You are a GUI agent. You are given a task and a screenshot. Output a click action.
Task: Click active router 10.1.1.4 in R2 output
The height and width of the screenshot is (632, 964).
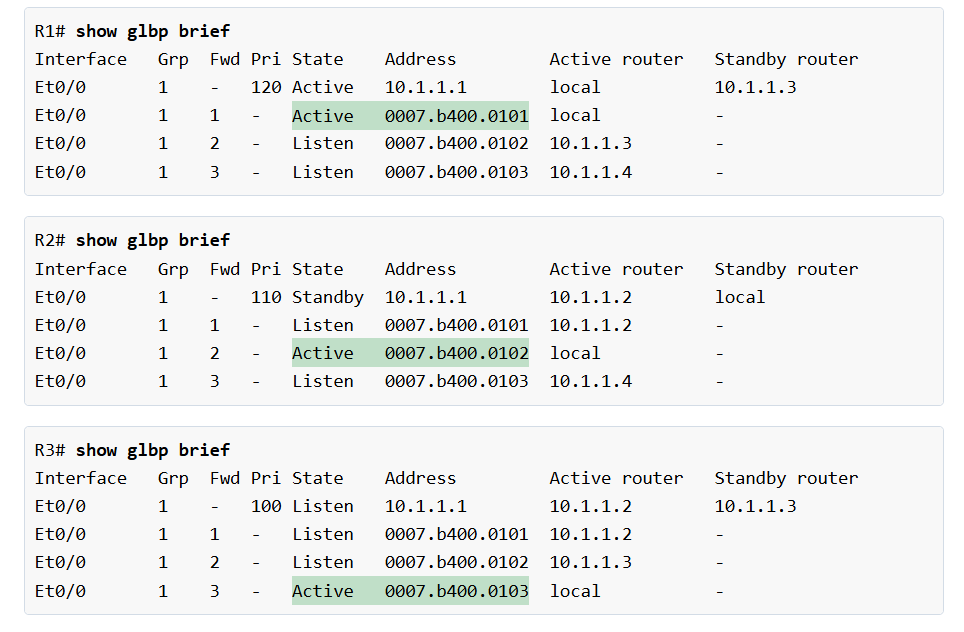[x=590, y=381]
